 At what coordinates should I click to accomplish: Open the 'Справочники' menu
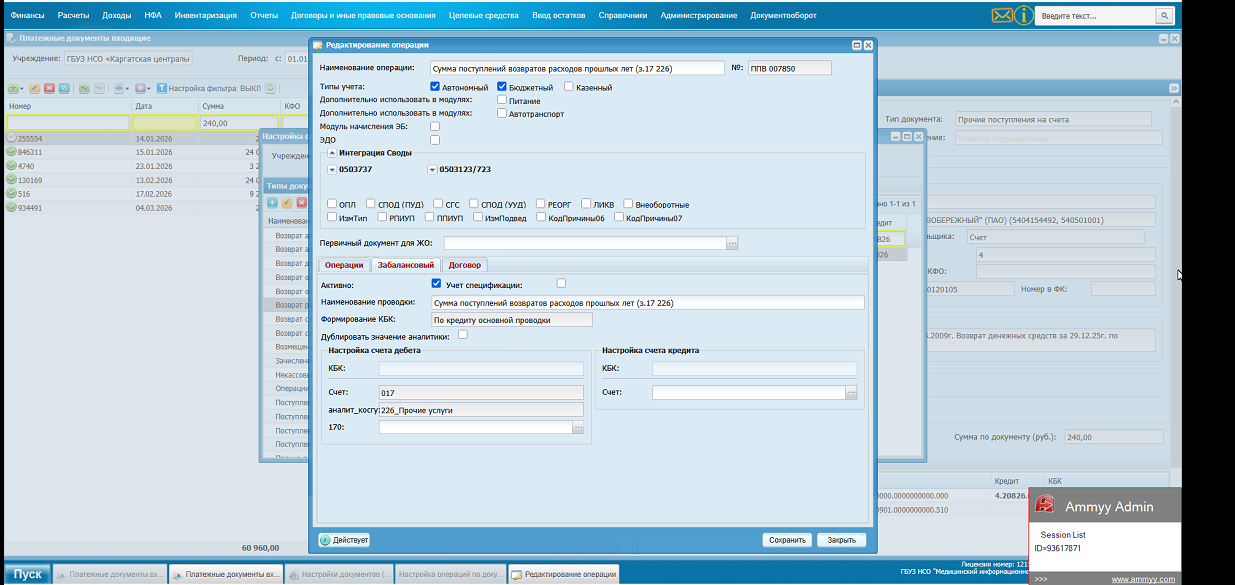pos(623,16)
